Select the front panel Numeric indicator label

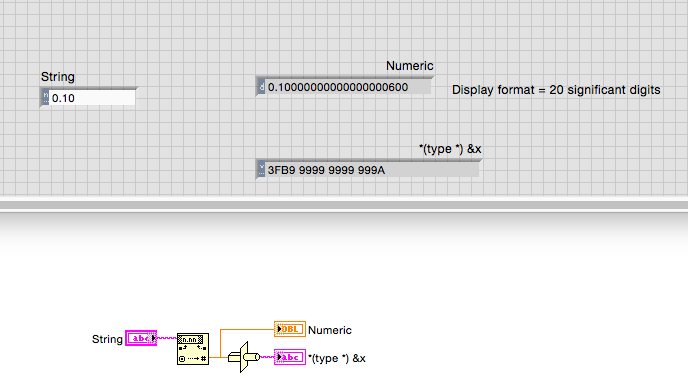click(x=409, y=66)
